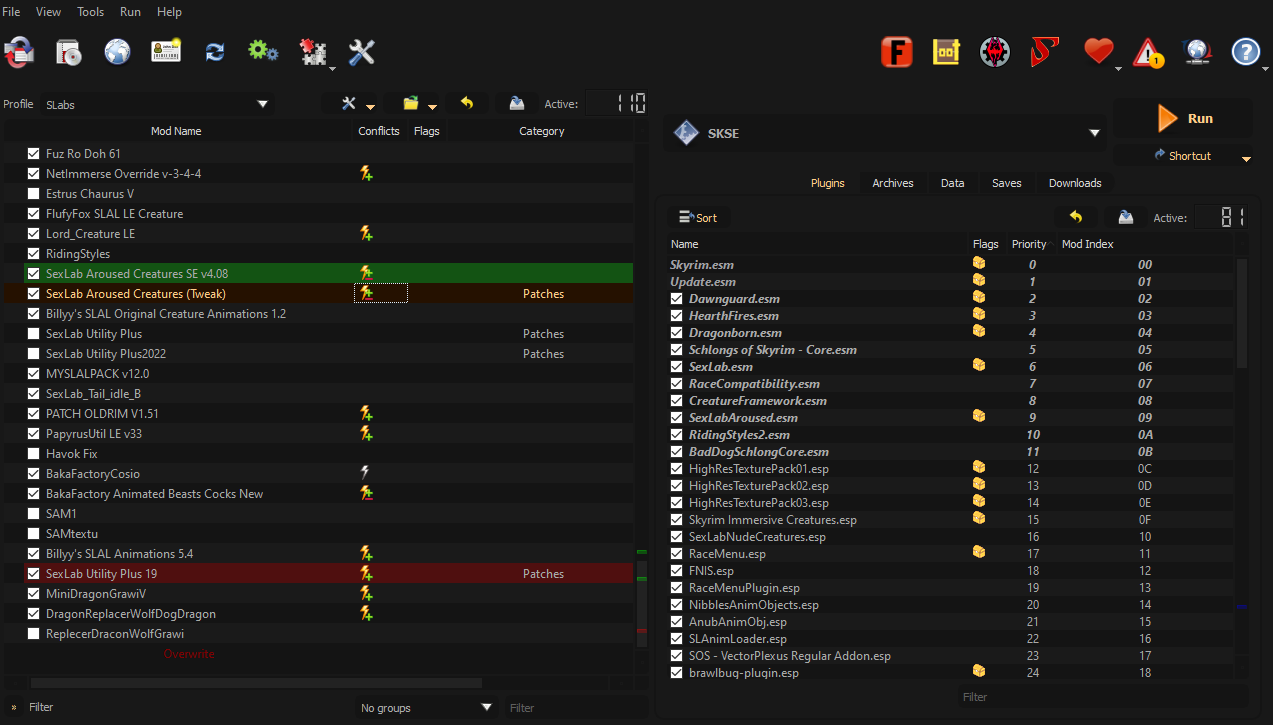Launch the red S-shaped shortcut icon
The width and height of the screenshot is (1273, 725).
pyautogui.click(x=1044, y=52)
